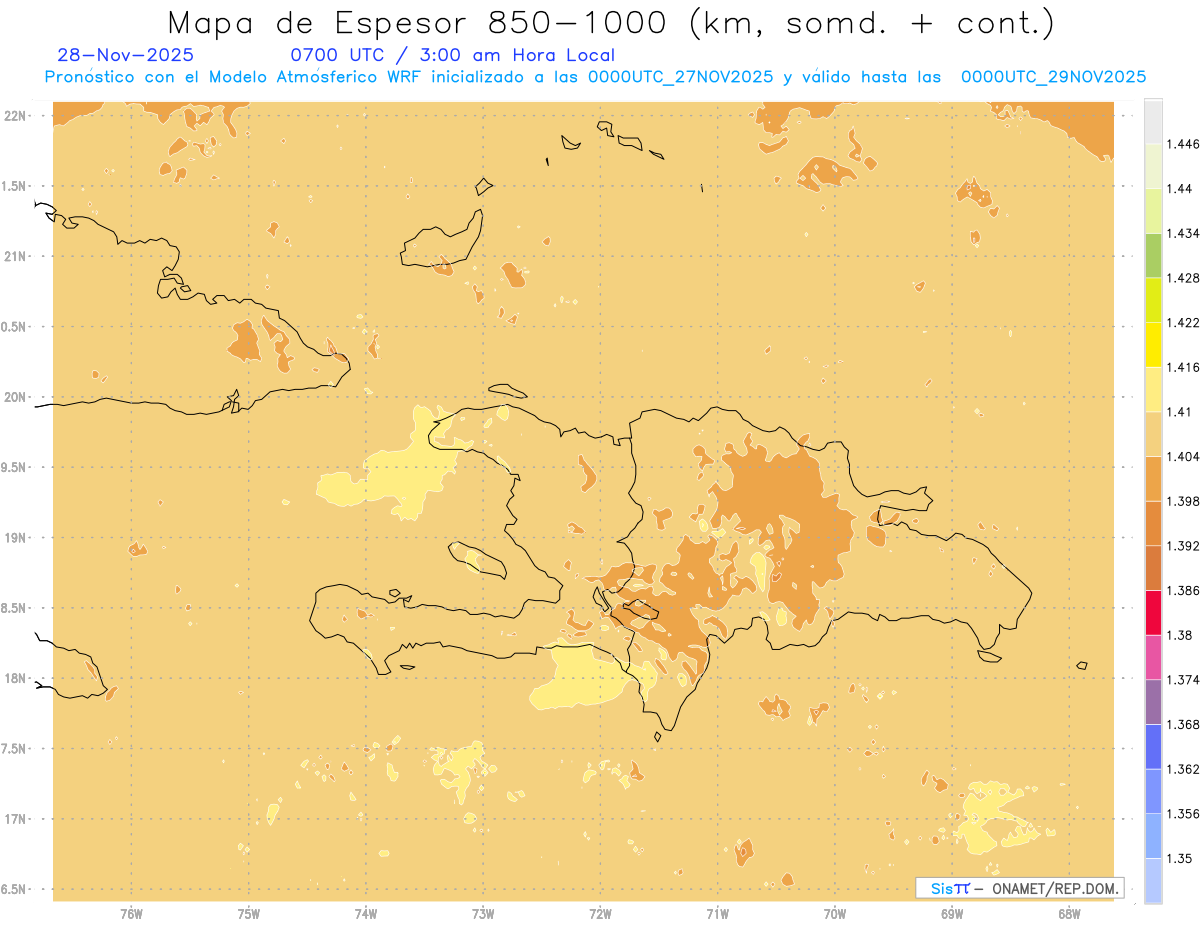Click the legend value '1.416'
1200x927 pixels.
1182,367
